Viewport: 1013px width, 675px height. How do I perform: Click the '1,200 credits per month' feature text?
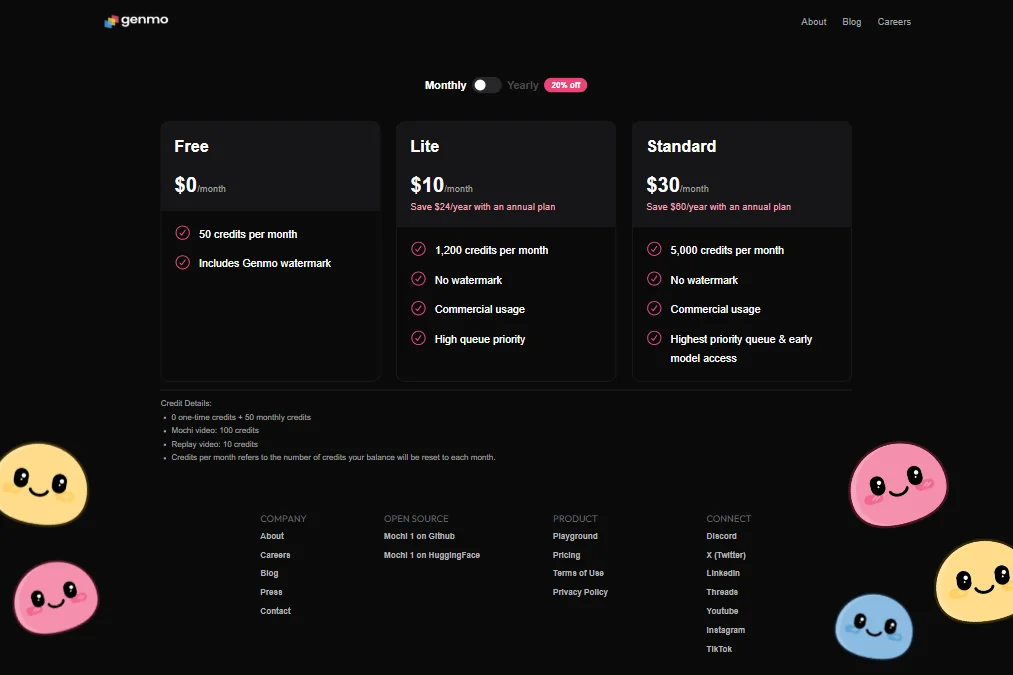pyautogui.click(x=492, y=251)
